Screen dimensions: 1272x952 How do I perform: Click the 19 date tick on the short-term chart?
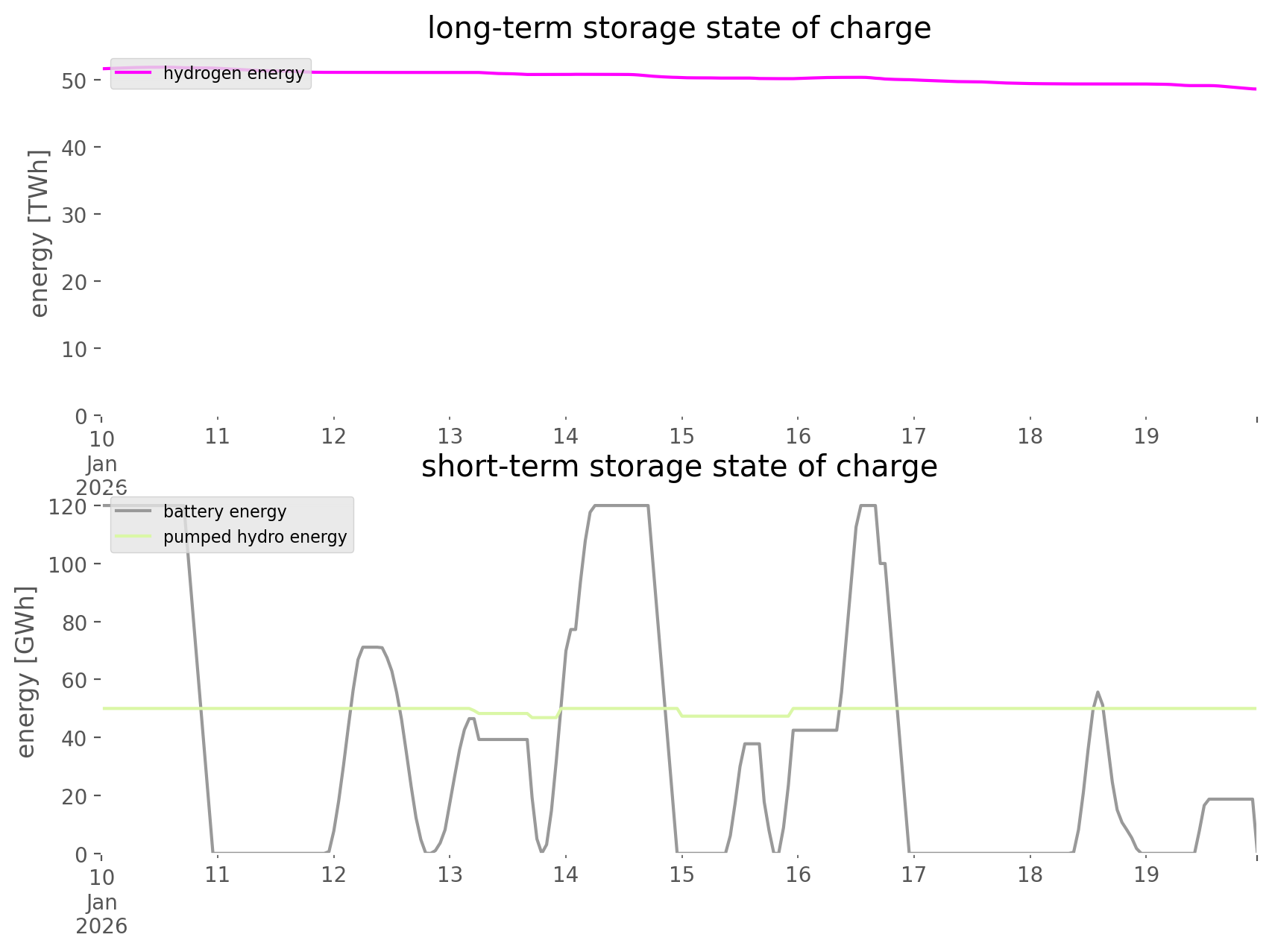(1146, 874)
